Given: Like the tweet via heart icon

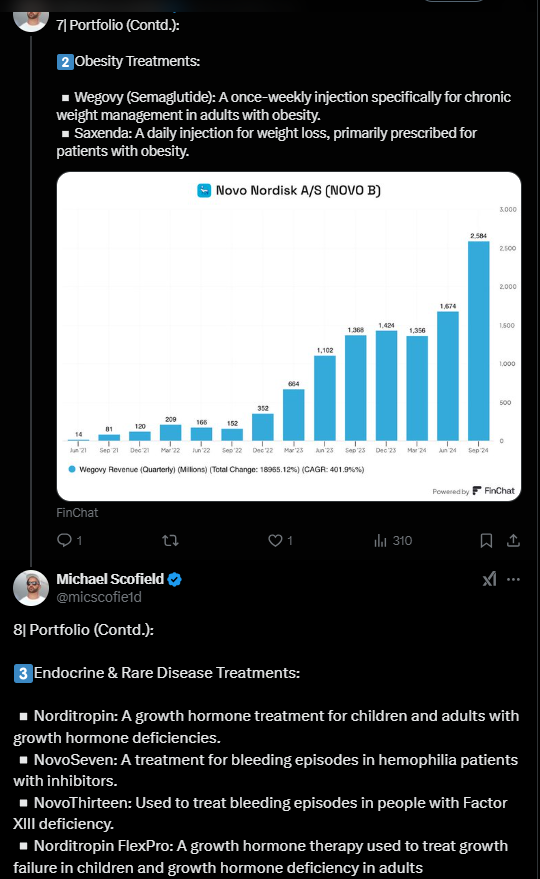Looking at the screenshot, I should pyautogui.click(x=275, y=540).
